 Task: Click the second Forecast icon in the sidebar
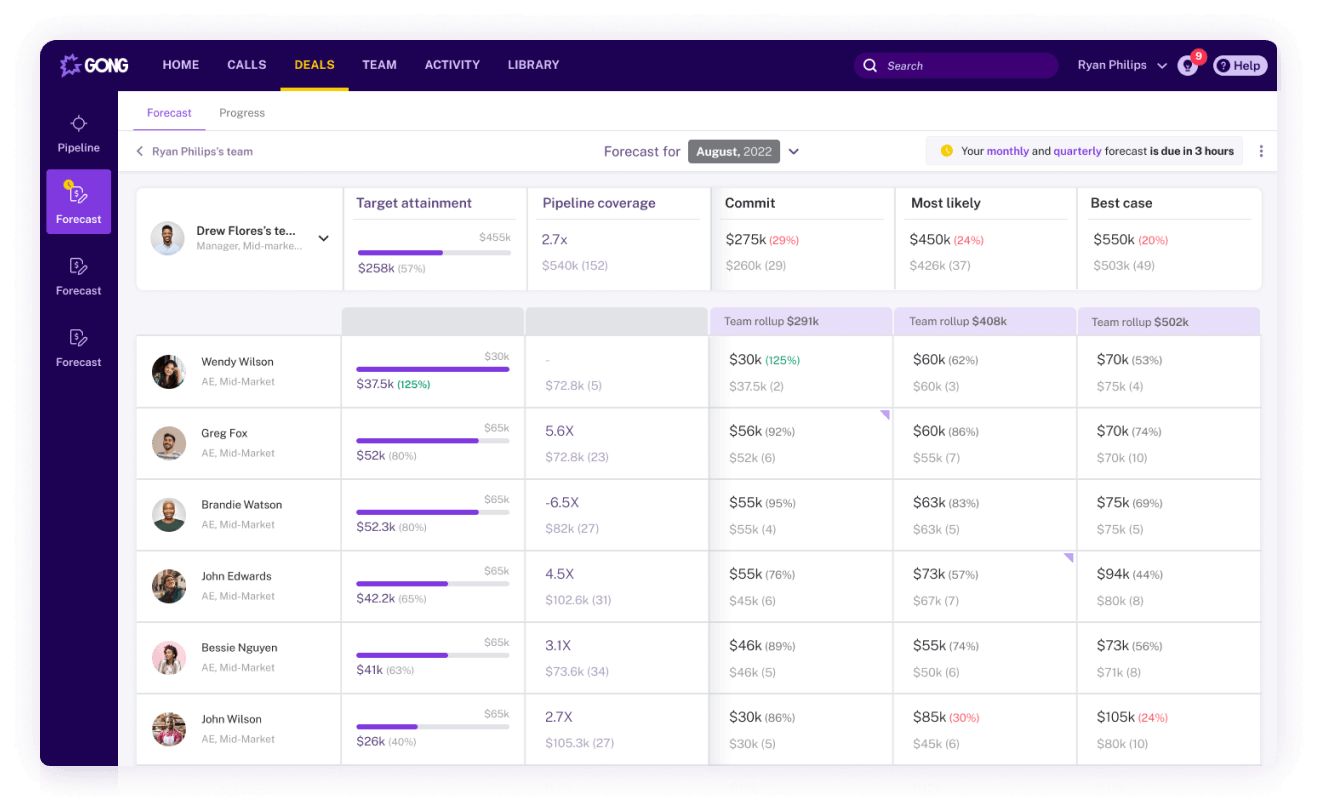pos(78,277)
